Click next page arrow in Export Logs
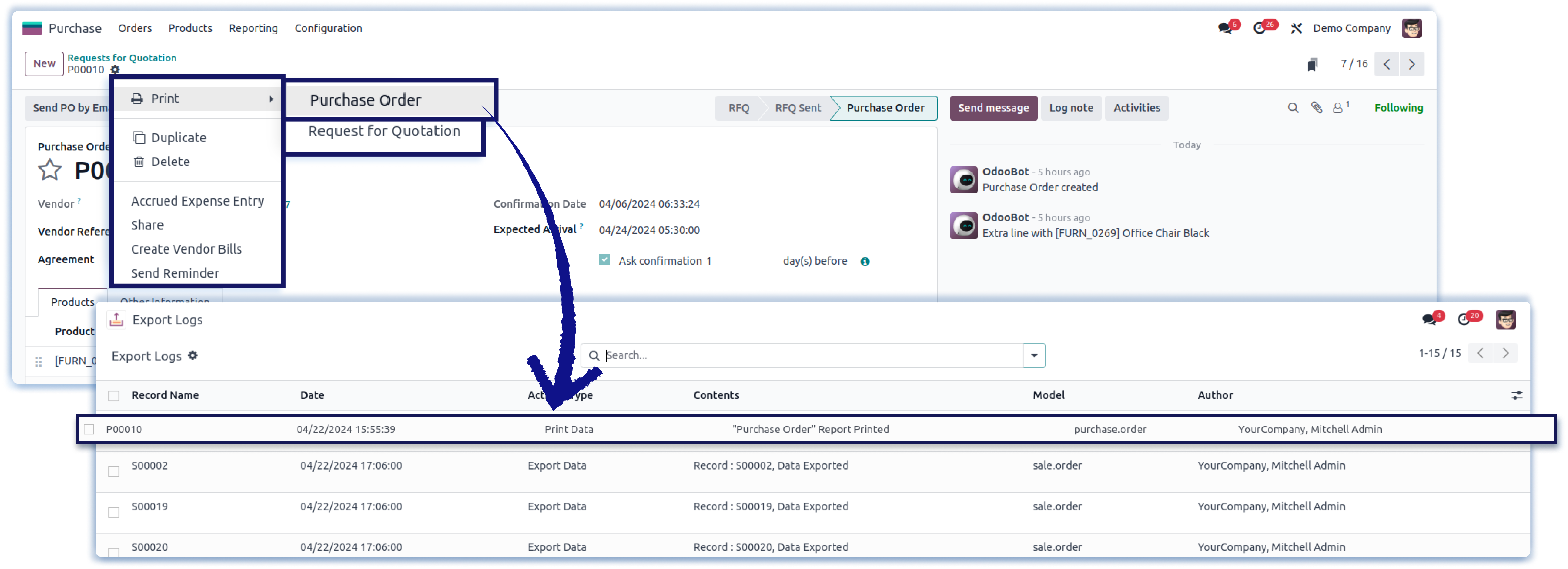Image resolution: width=1568 pixels, height=569 pixels. tap(1505, 353)
